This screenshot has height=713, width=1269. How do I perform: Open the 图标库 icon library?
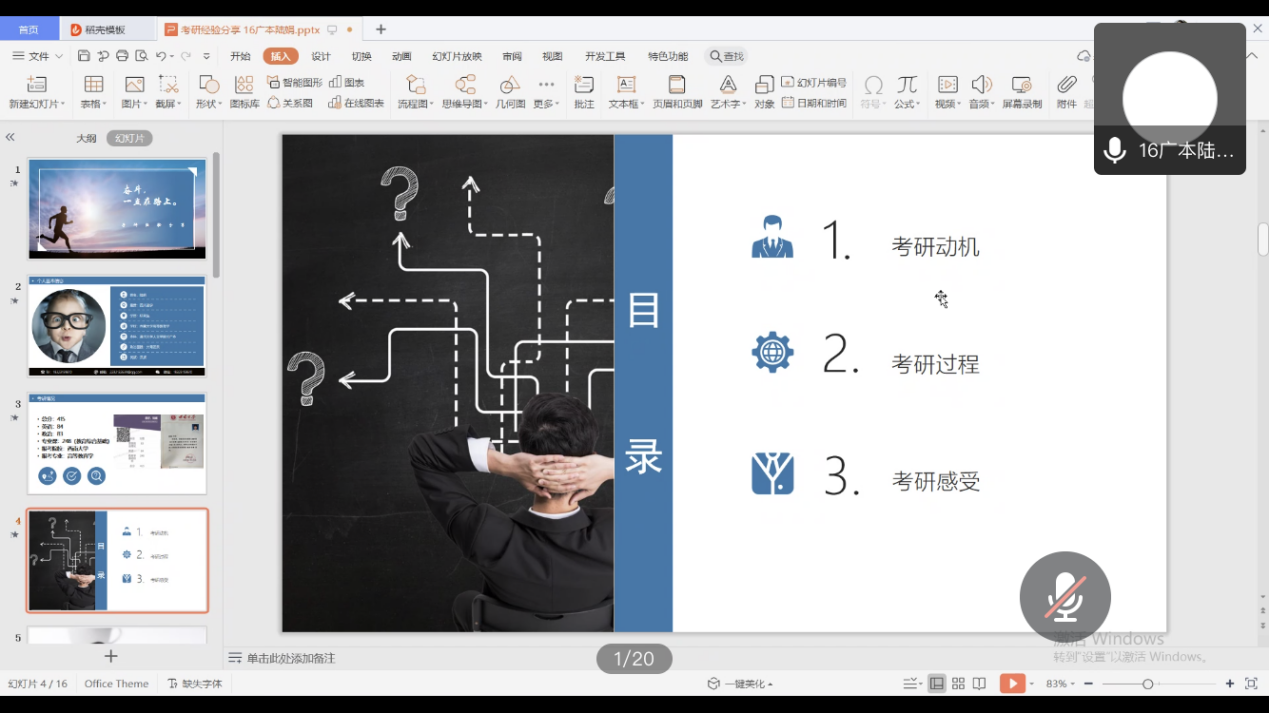pos(244,92)
